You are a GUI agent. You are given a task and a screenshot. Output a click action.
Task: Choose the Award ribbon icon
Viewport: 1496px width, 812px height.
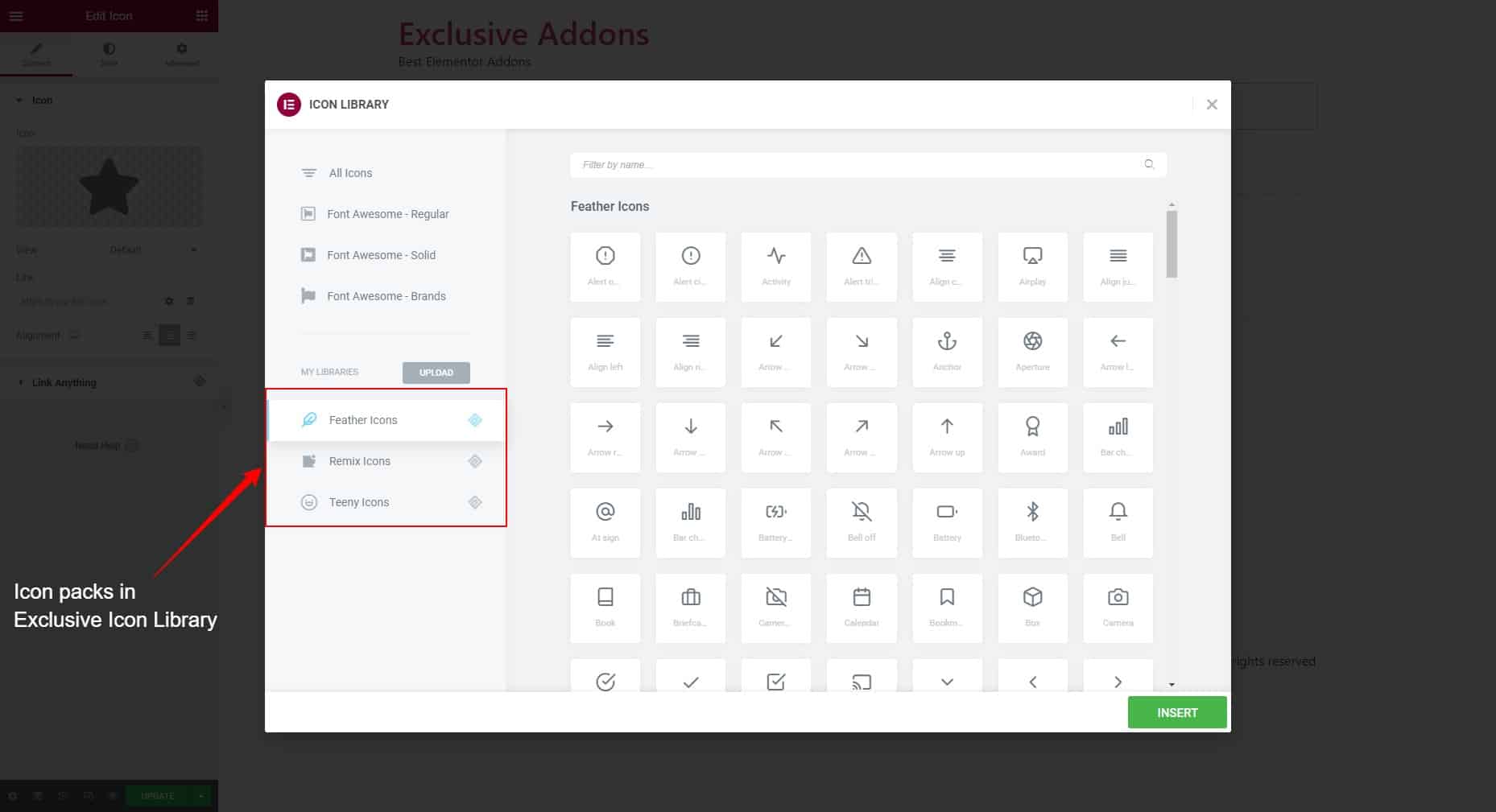click(1032, 438)
